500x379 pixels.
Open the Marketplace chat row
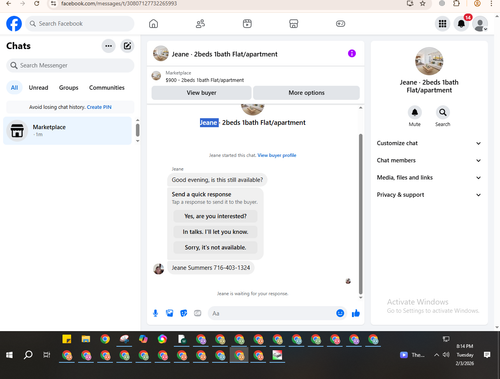click(68, 131)
